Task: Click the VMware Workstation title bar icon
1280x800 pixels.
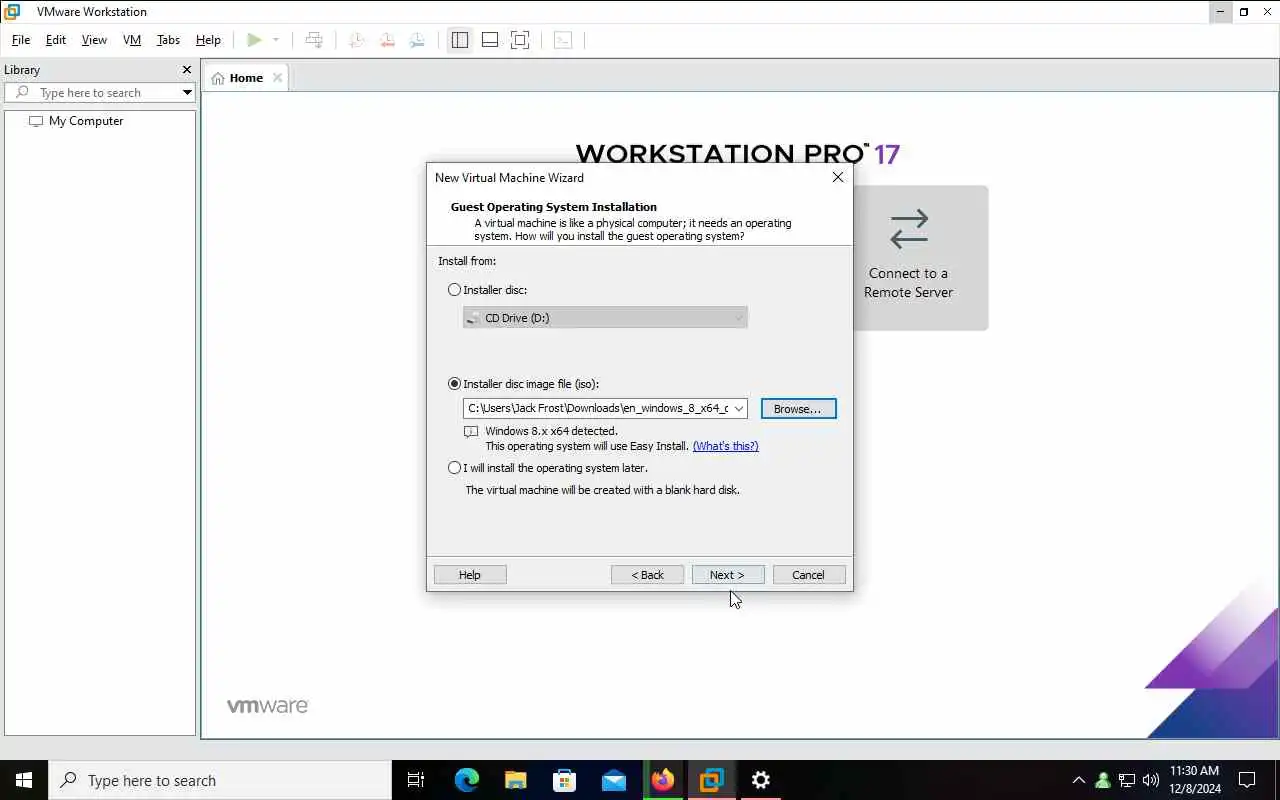Action: click(x=12, y=12)
